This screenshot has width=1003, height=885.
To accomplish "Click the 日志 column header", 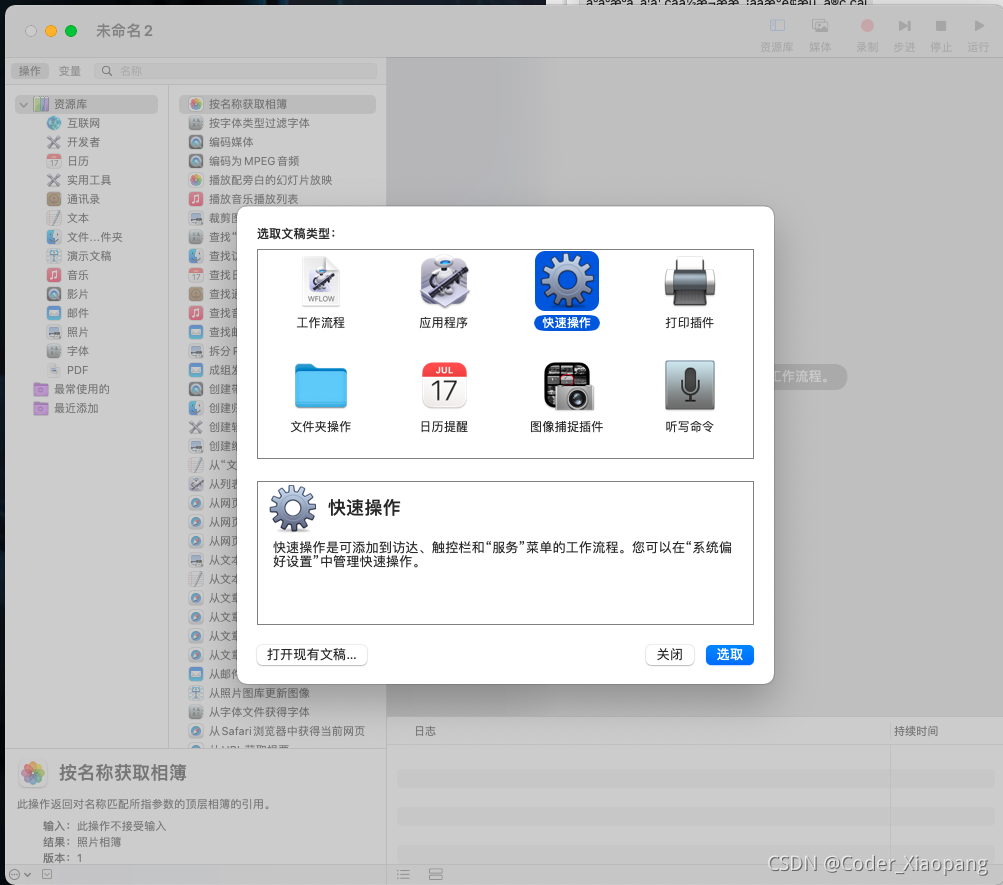I will (425, 731).
